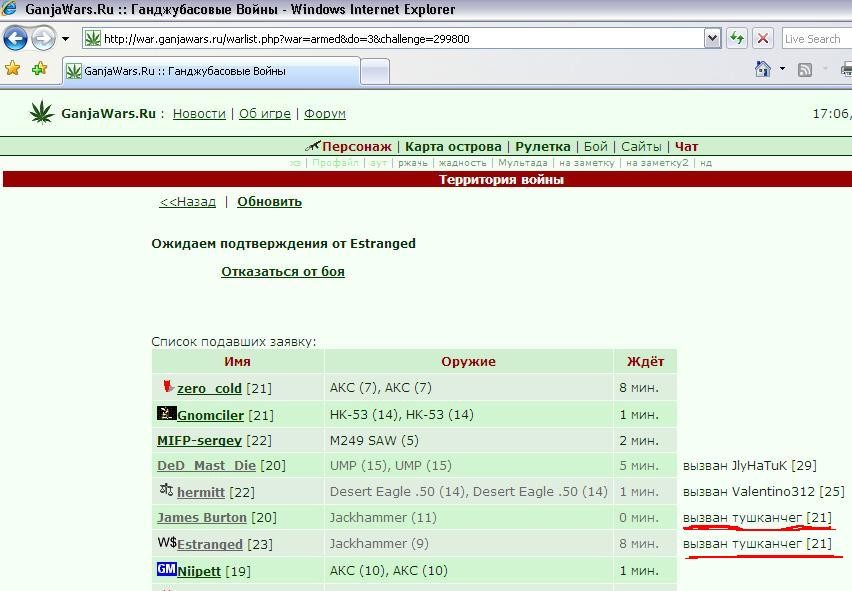Click the RSS feeds icon

805,70
